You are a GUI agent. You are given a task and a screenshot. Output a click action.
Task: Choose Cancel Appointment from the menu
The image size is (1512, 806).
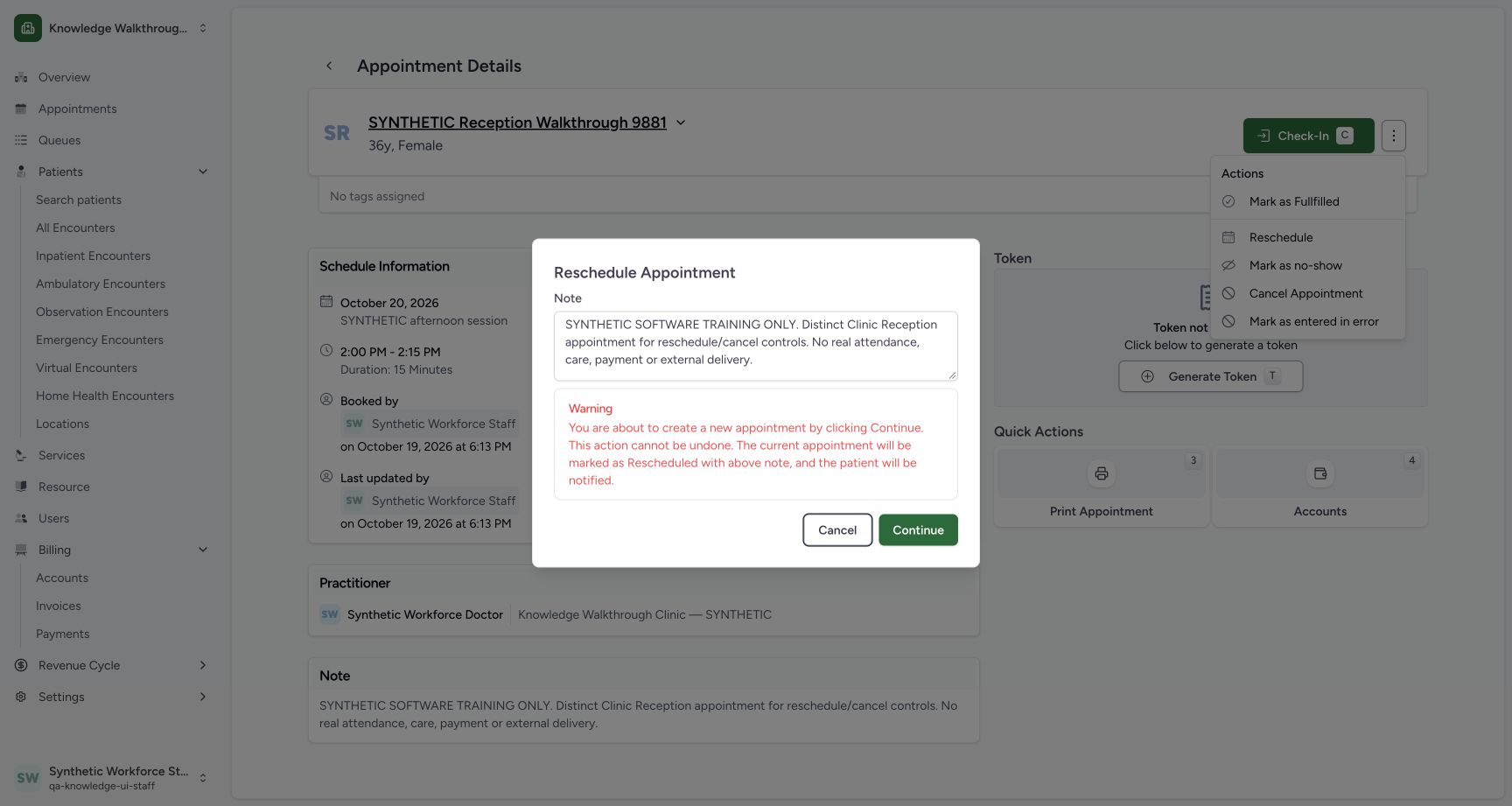pyautogui.click(x=1307, y=293)
